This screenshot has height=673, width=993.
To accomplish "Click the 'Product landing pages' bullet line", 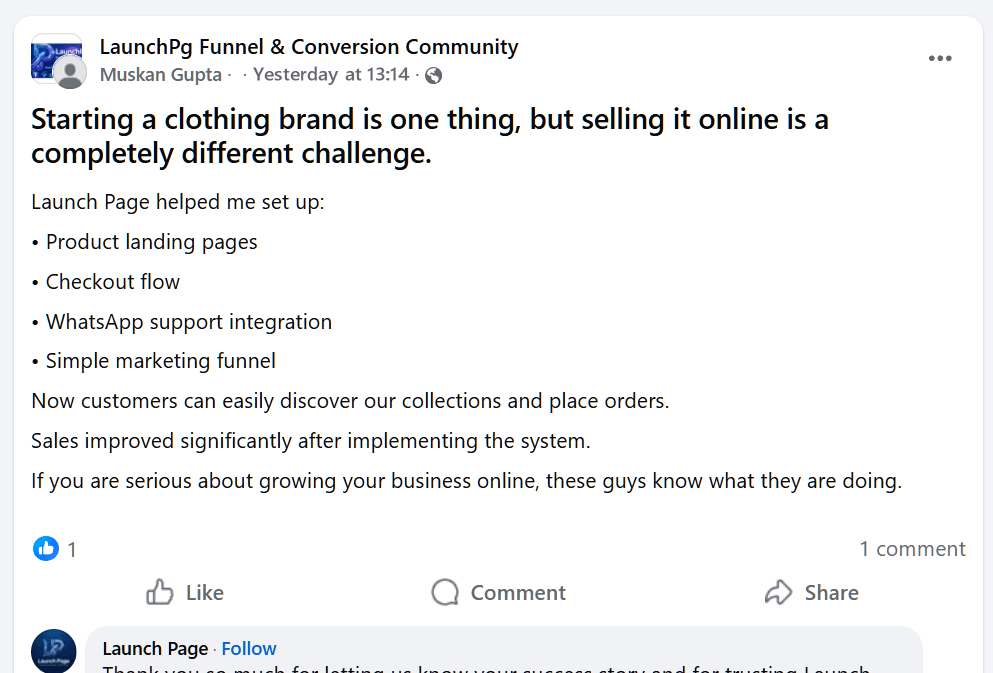I will pos(152,242).
